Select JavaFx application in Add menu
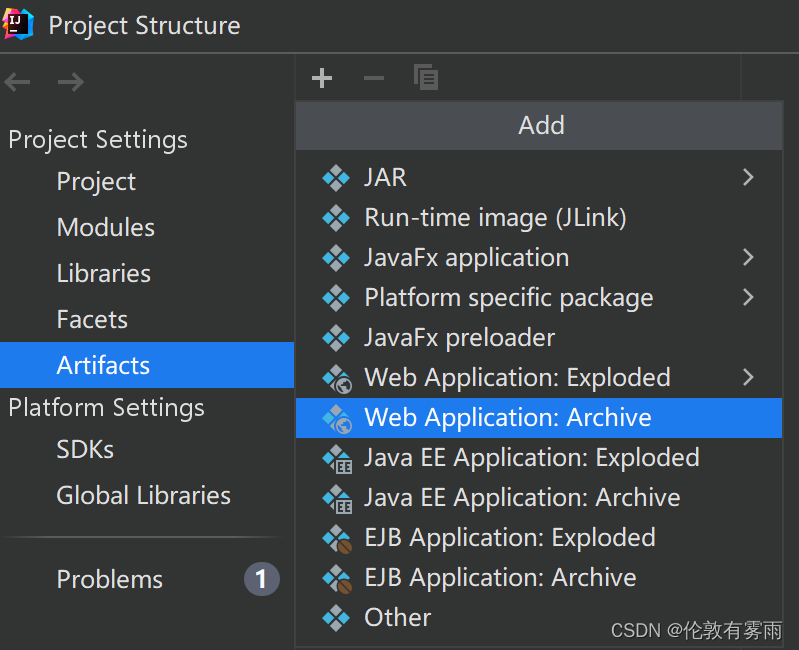The width and height of the screenshot is (799, 650). point(539,257)
